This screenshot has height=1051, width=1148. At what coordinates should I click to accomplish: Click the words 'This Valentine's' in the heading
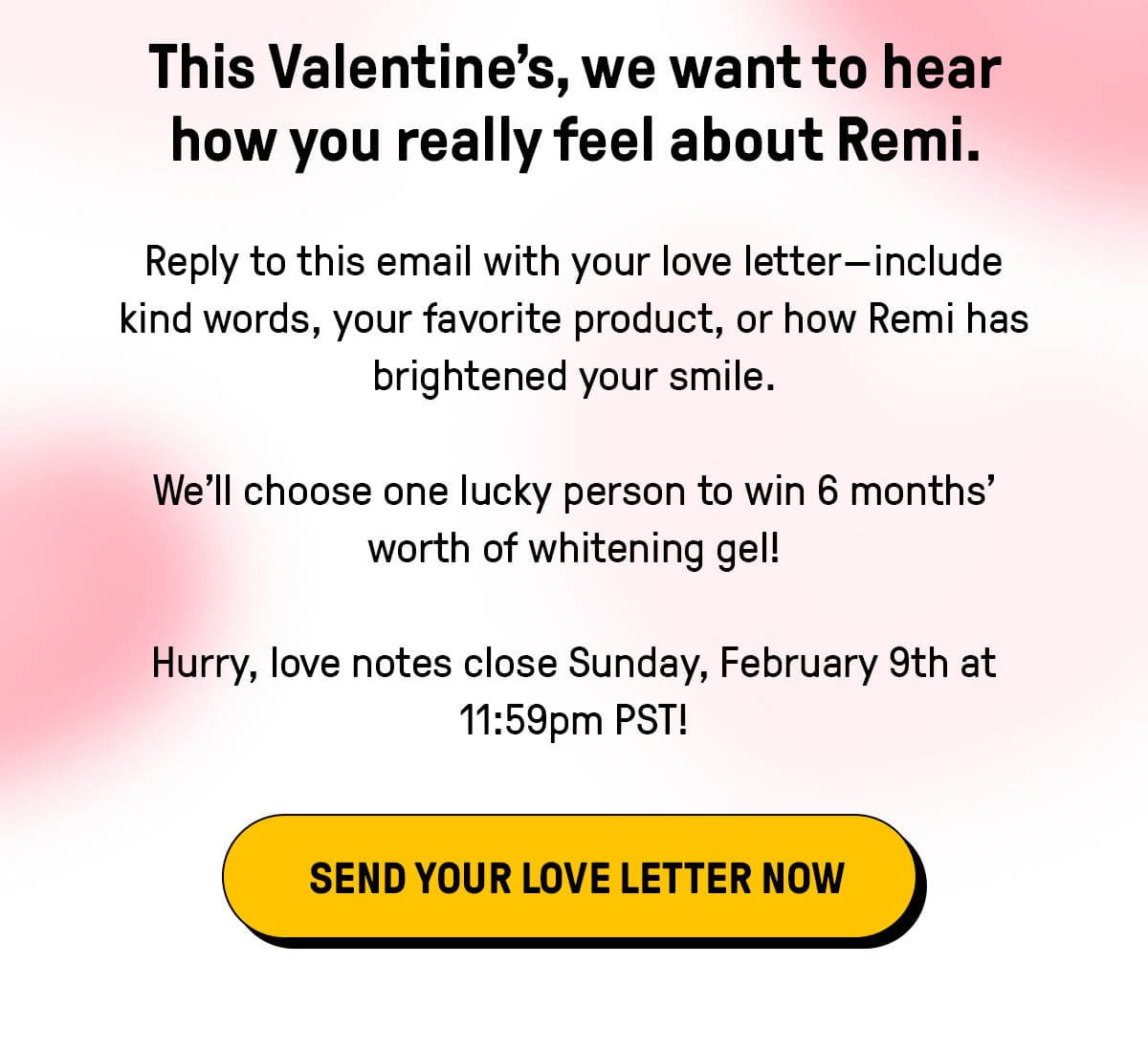[349, 69]
